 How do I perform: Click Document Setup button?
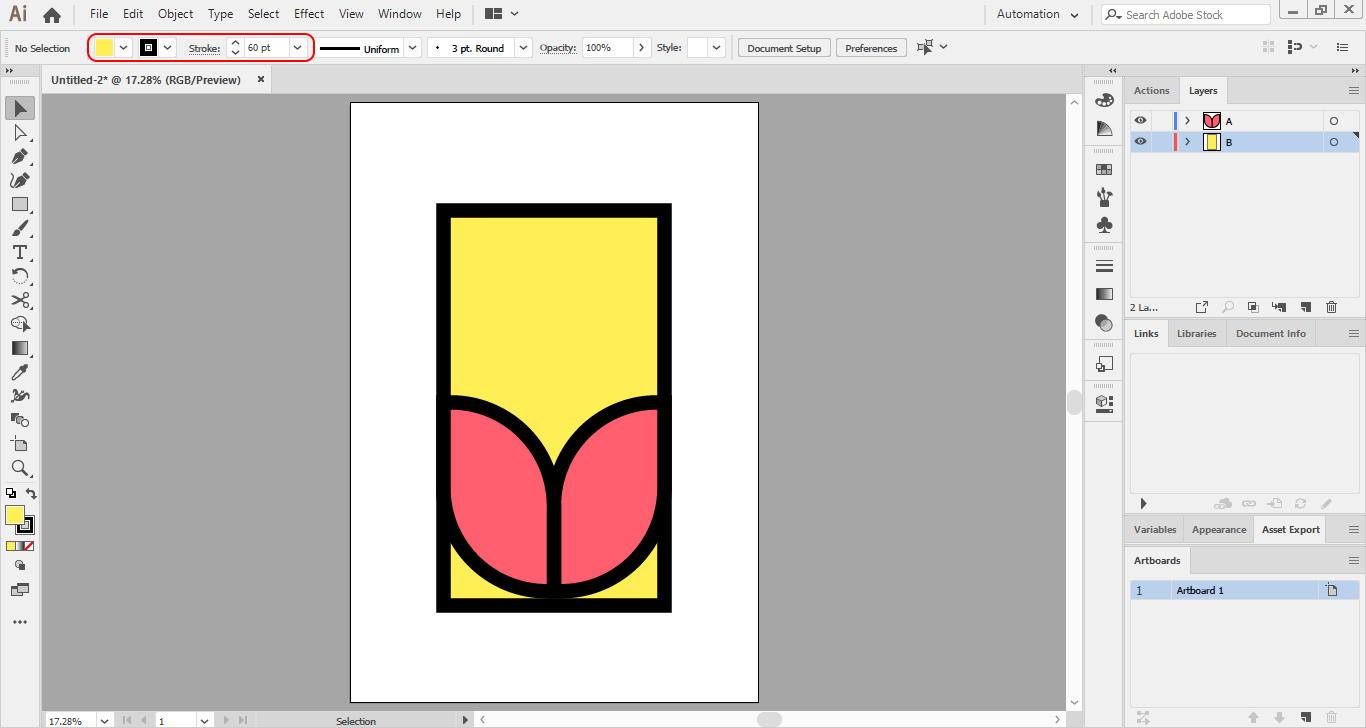(x=784, y=48)
